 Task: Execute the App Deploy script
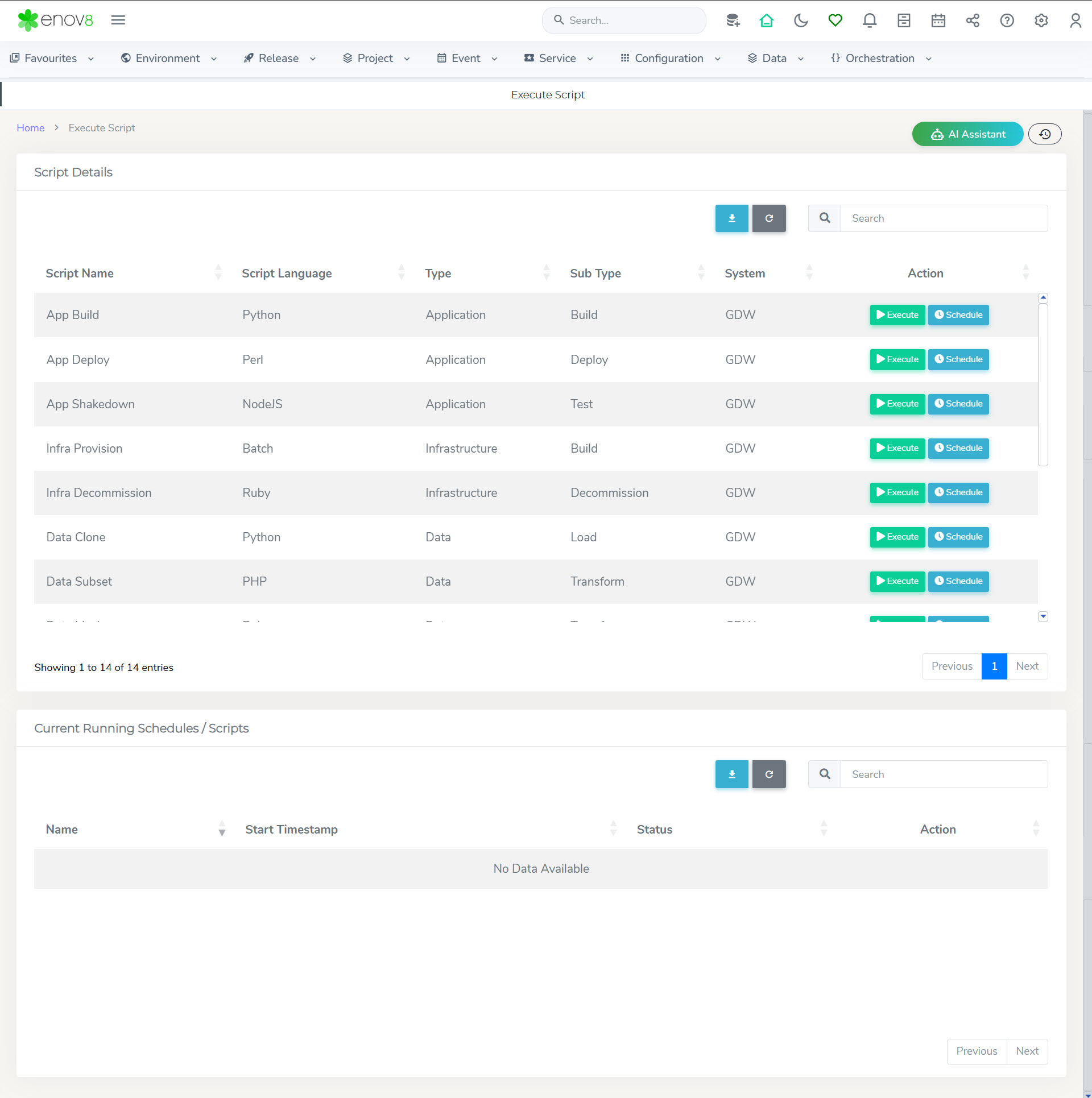pos(897,359)
